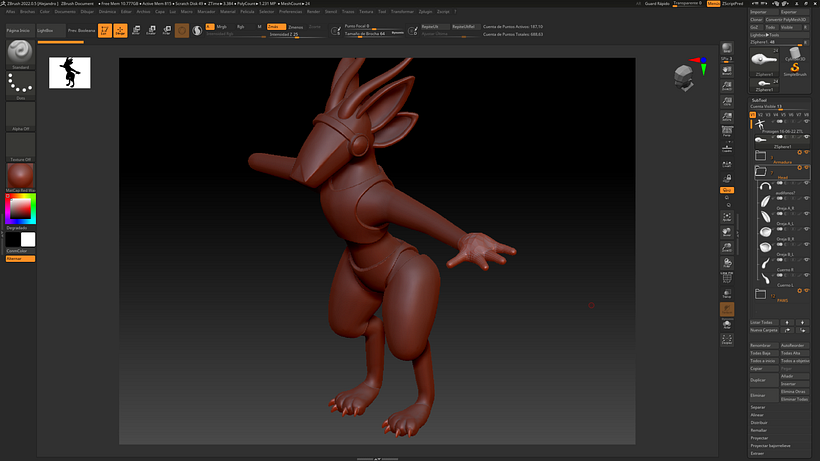Click the lock (XYZ) icon on right shelf

click(x=727, y=179)
